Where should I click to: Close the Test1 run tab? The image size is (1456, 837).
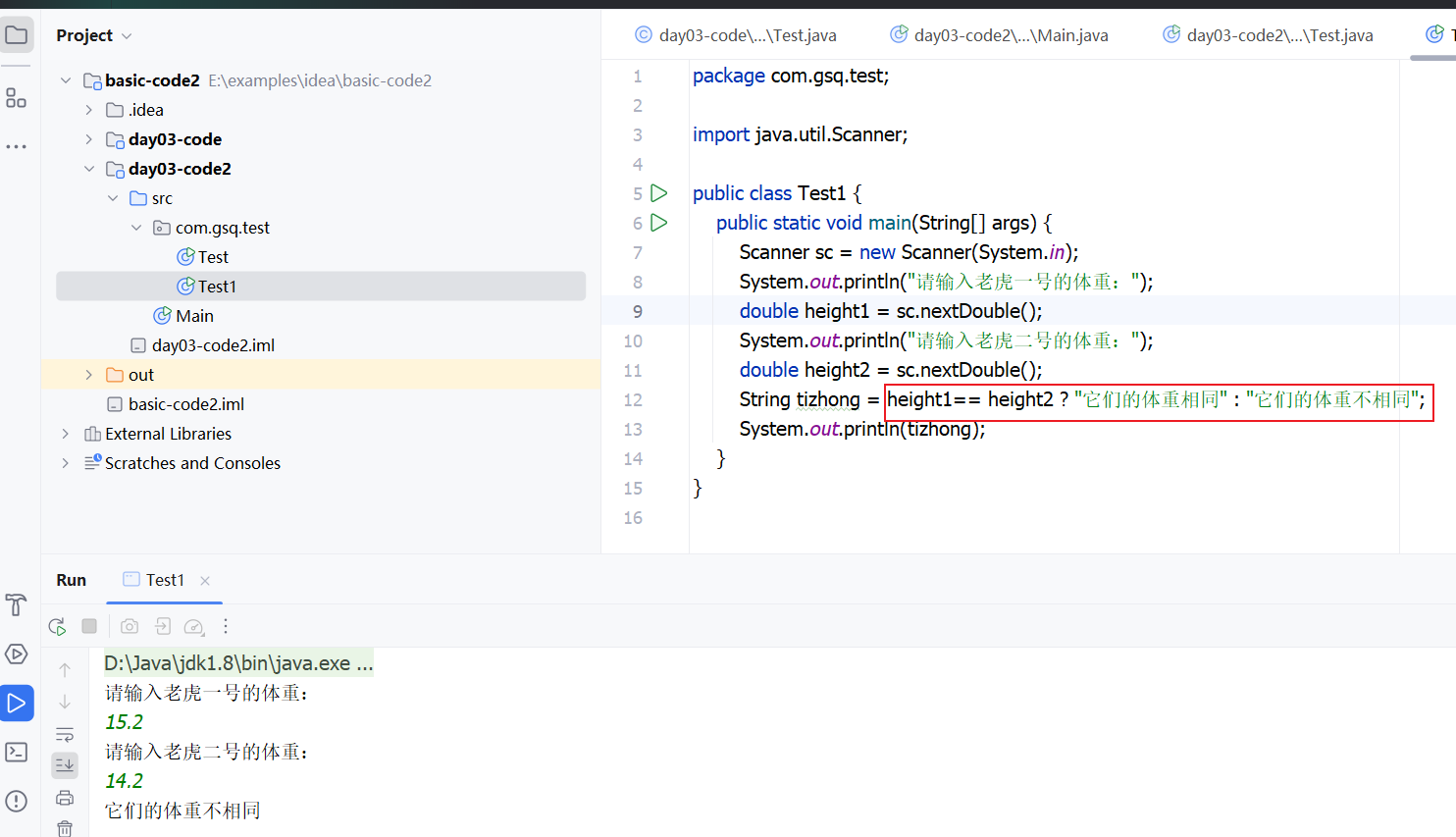[x=205, y=581]
